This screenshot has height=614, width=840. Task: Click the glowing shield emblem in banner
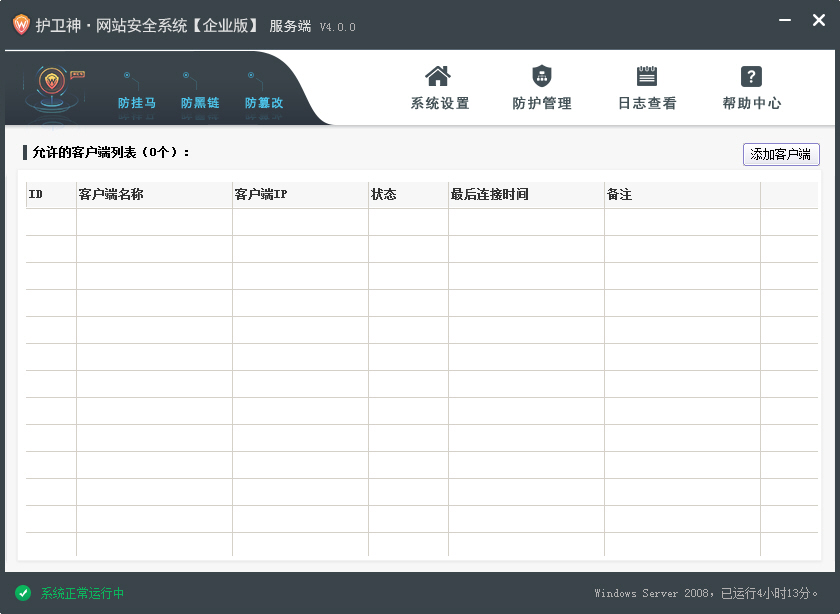(48, 85)
